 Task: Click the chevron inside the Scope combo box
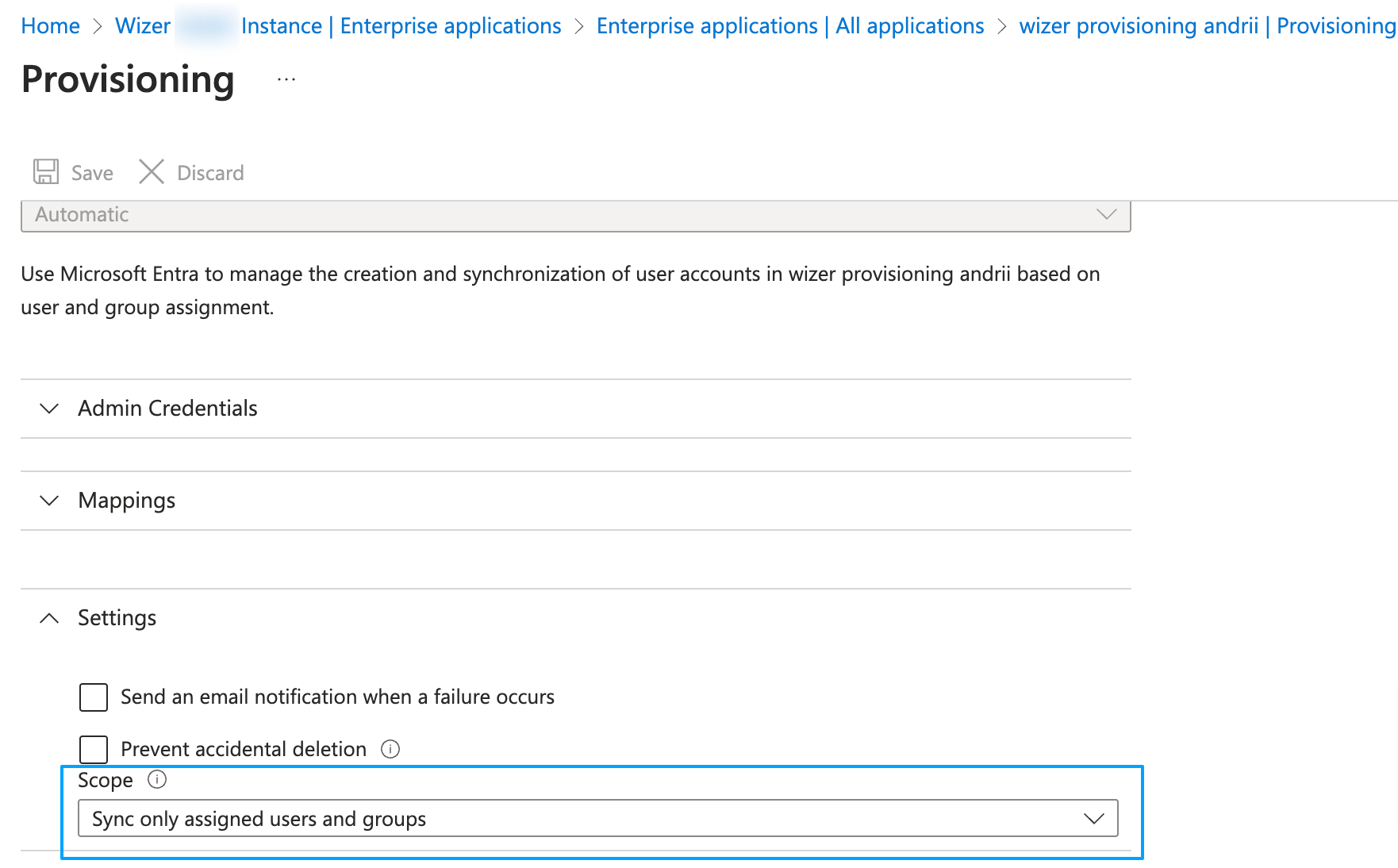[x=1095, y=818]
